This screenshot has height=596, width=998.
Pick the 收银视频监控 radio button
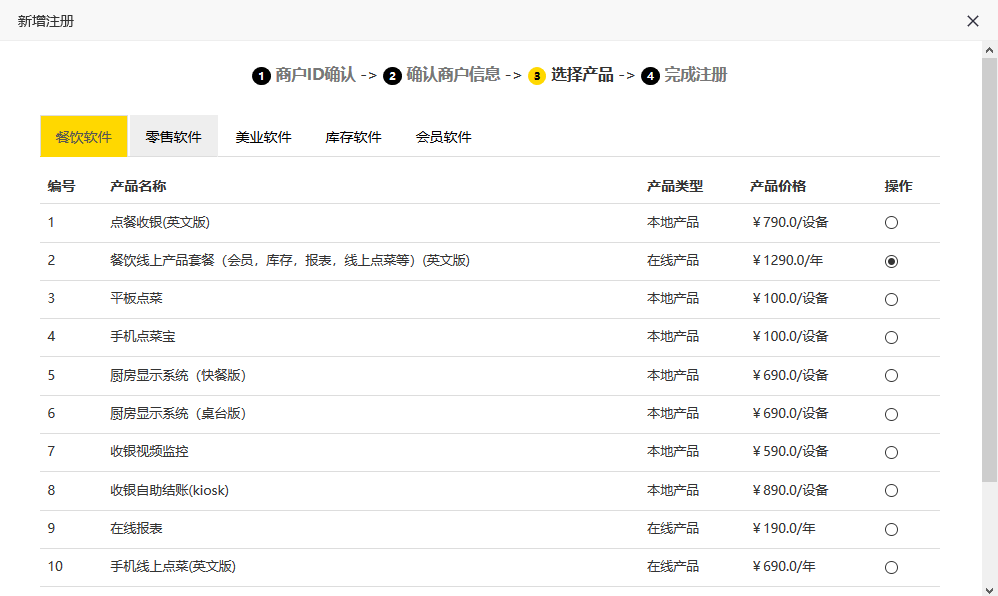click(891, 453)
